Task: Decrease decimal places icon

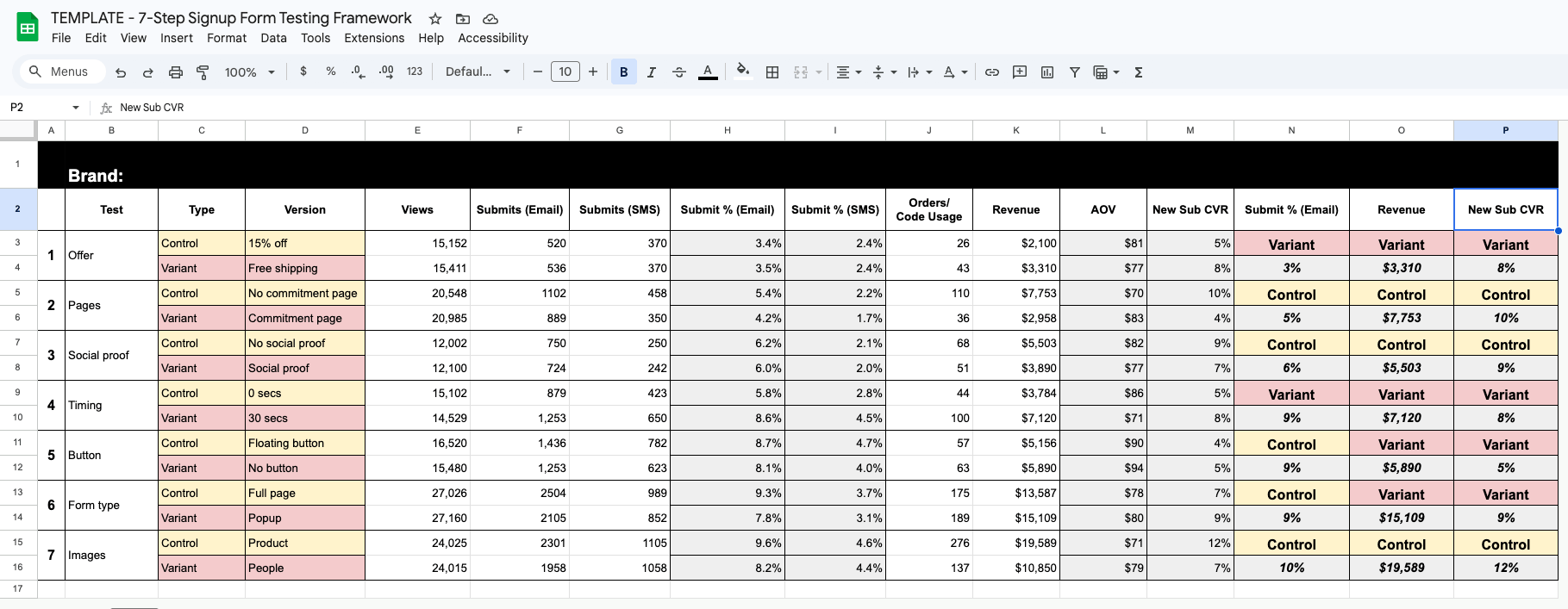Action: pyautogui.click(x=359, y=71)
